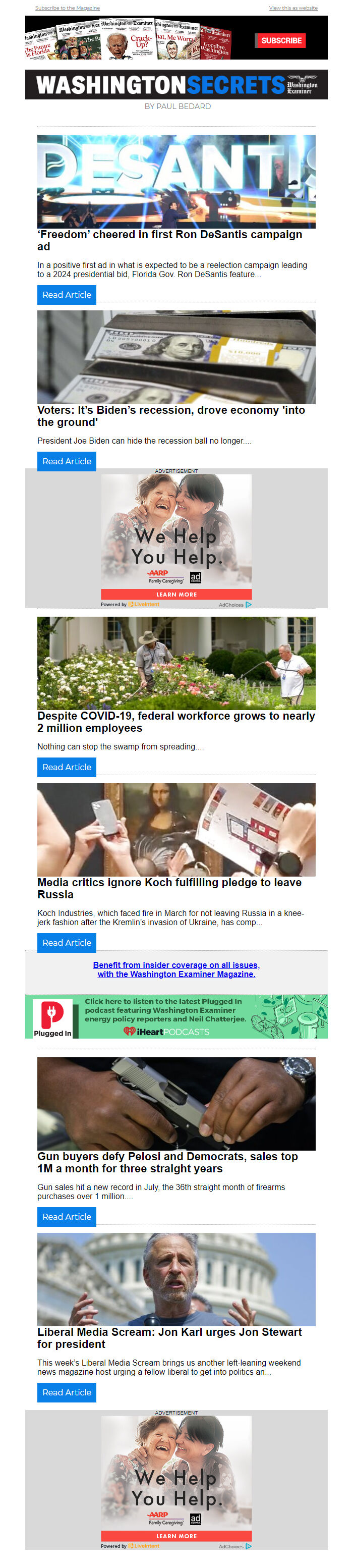Click the iHeart Podcasts logo
Image resolution: width=353 pixels, height=1568 pixels.
coord(166,1032)
